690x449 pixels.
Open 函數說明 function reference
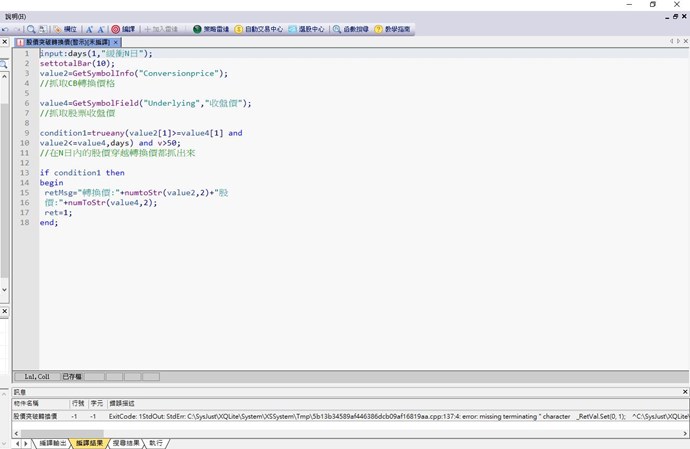[x=350, y=30]
